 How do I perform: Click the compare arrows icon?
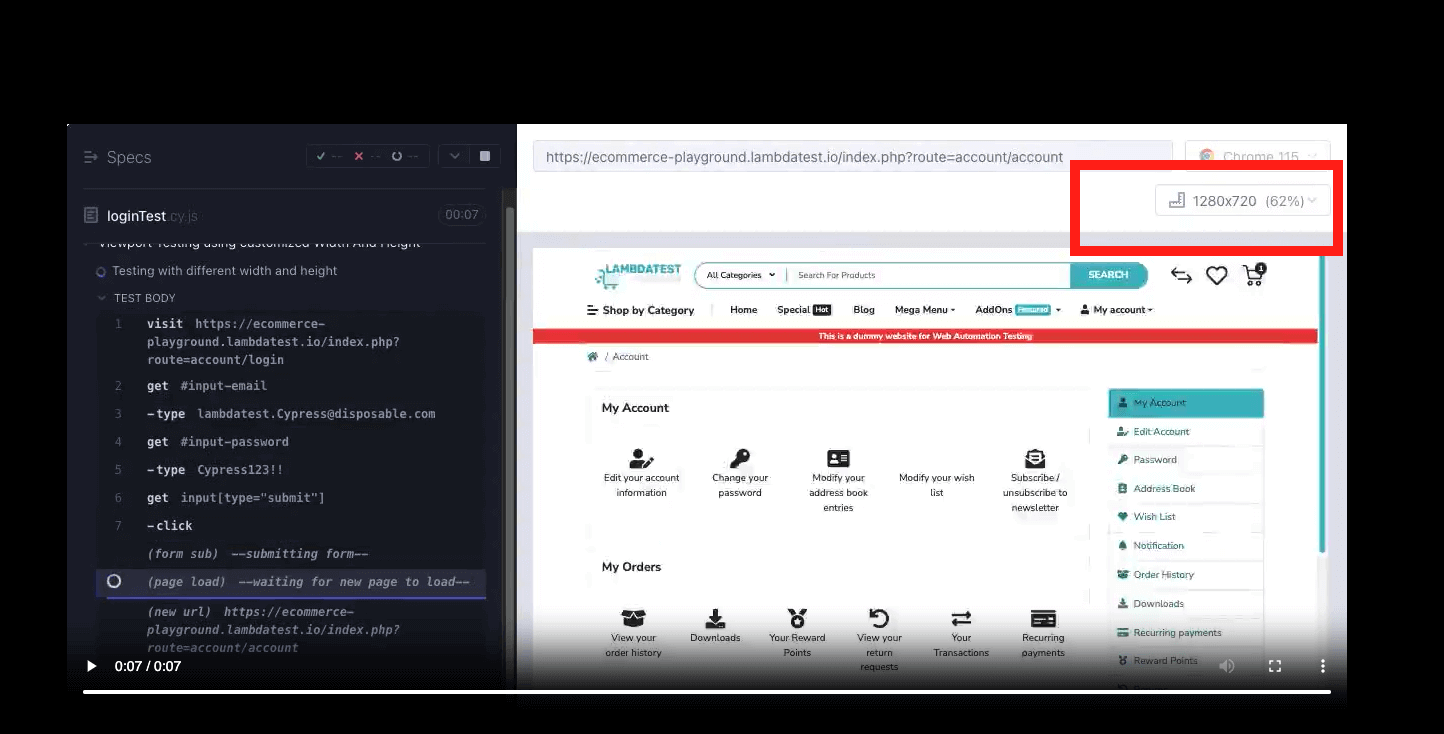pos(1181,276)
